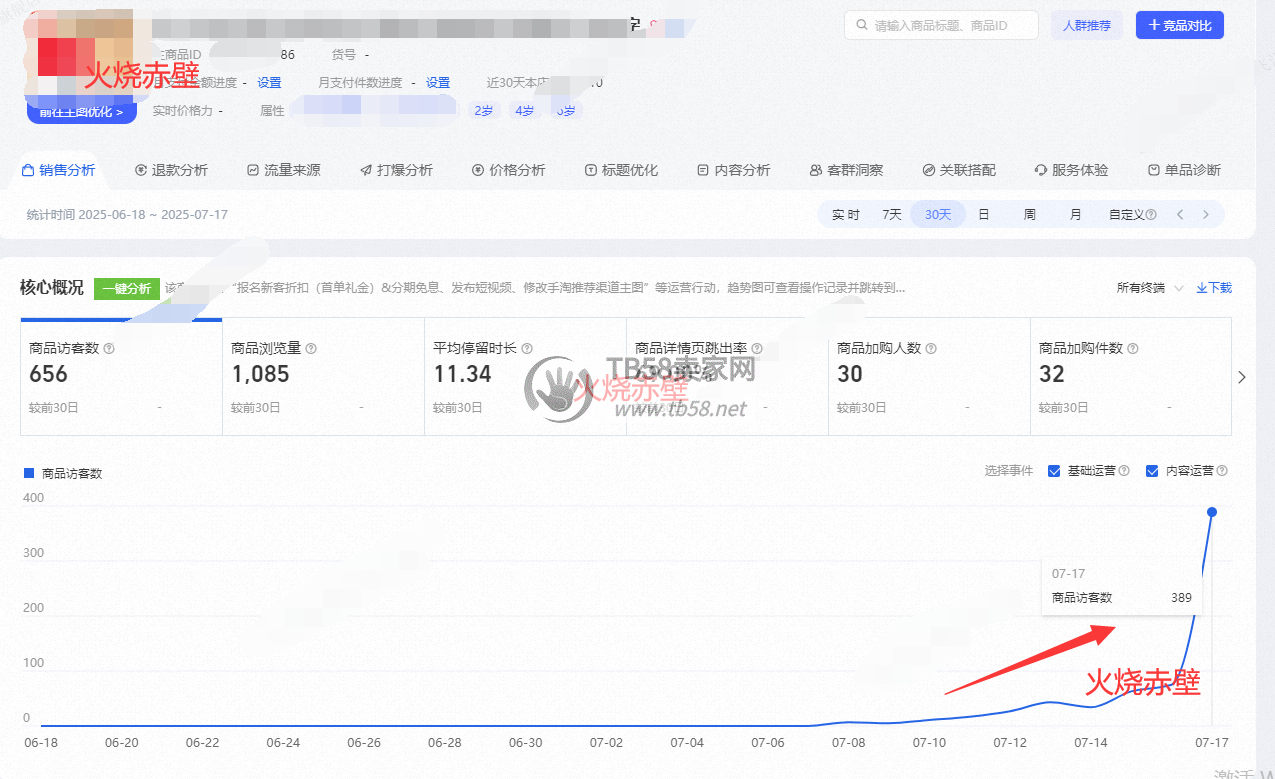
Task: Click the help icon beside 平均停留时长
Action: [527, 349]
